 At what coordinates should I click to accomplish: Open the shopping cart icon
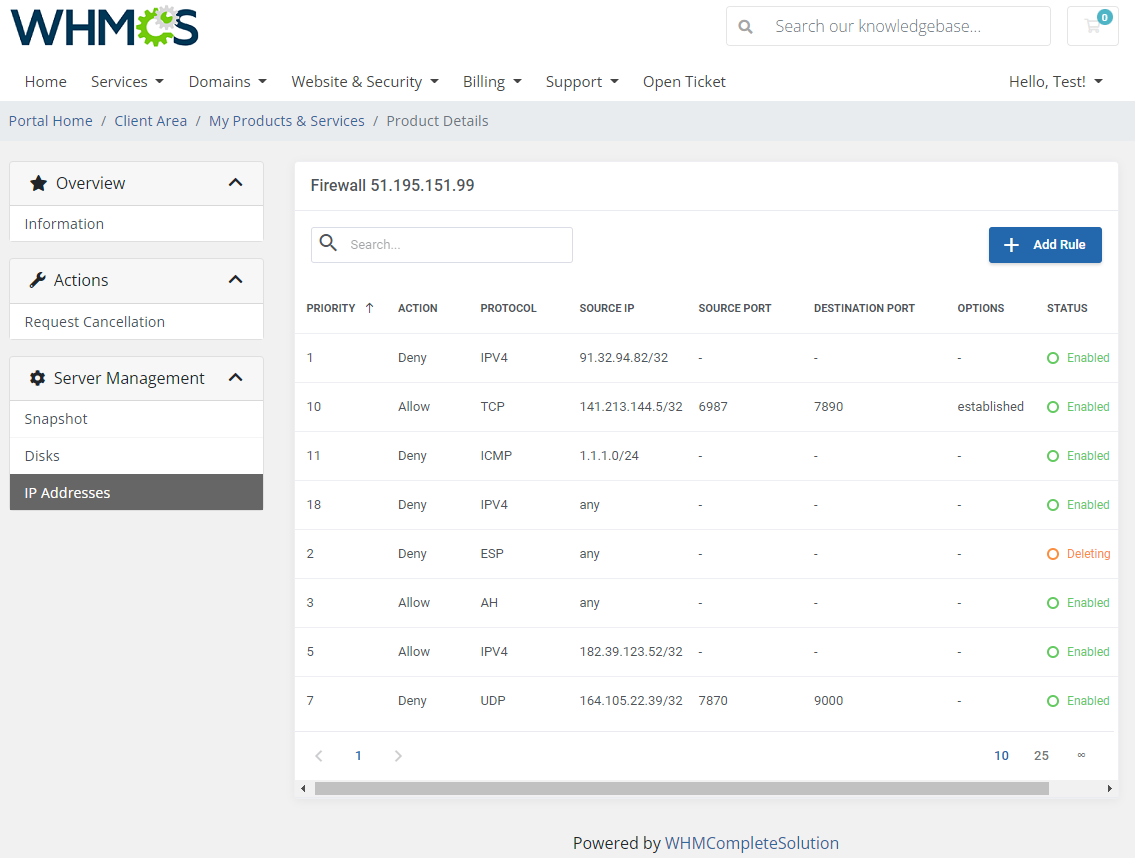pos(1092,26)
